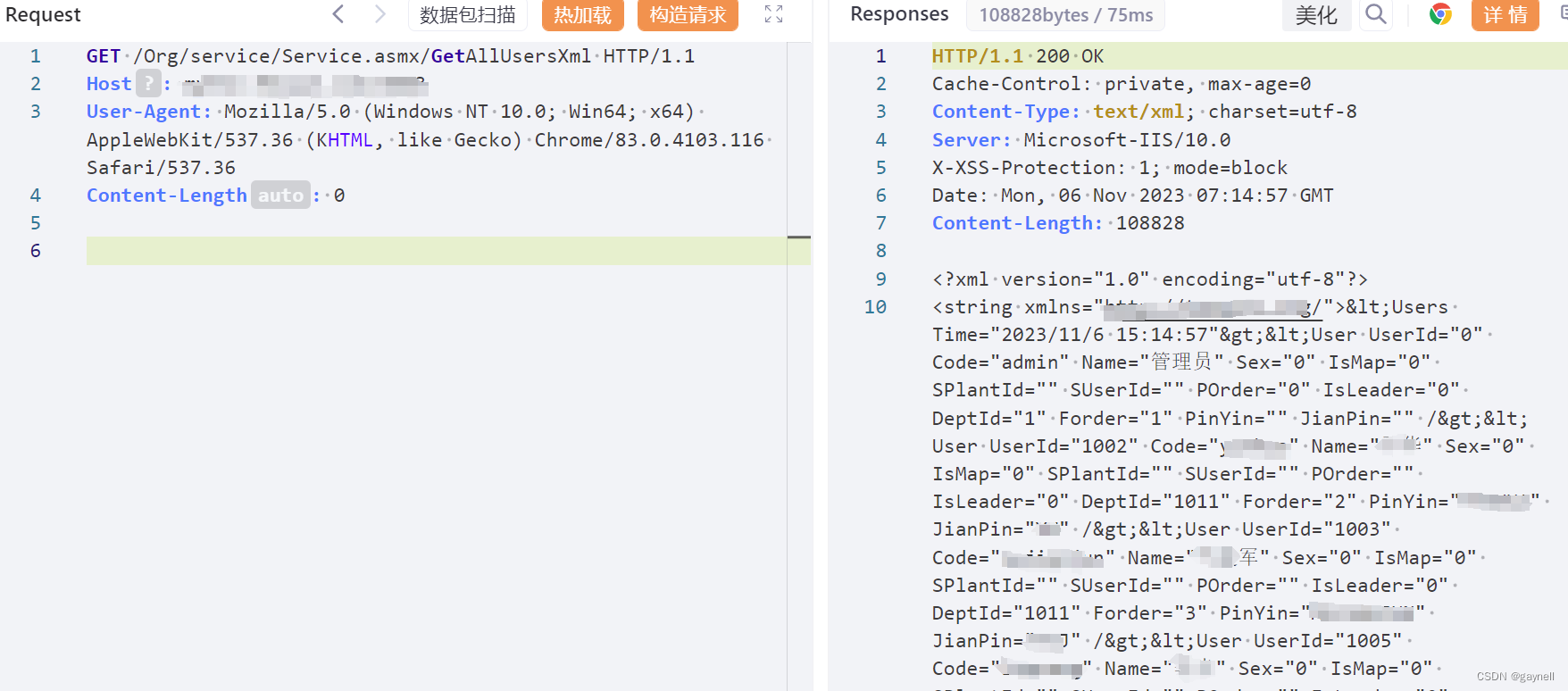
Task: Click the Responses panel title
Action: [x=899, y=14]
